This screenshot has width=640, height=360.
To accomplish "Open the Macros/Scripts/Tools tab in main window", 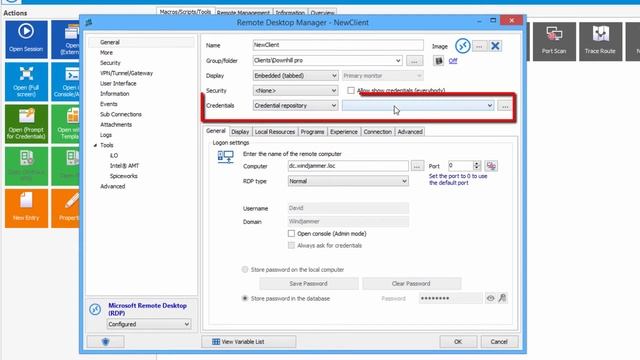I will (185, 12).
